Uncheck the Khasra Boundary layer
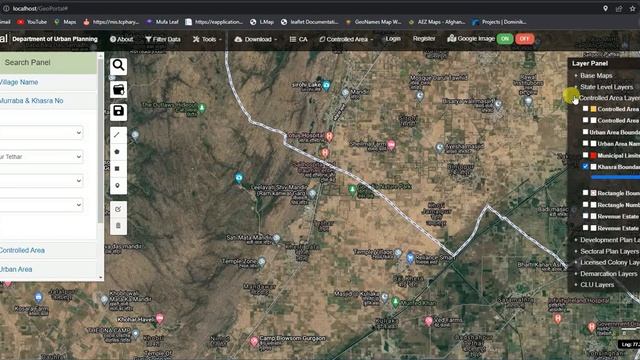The image size is (640, 360). coord(585,166)
